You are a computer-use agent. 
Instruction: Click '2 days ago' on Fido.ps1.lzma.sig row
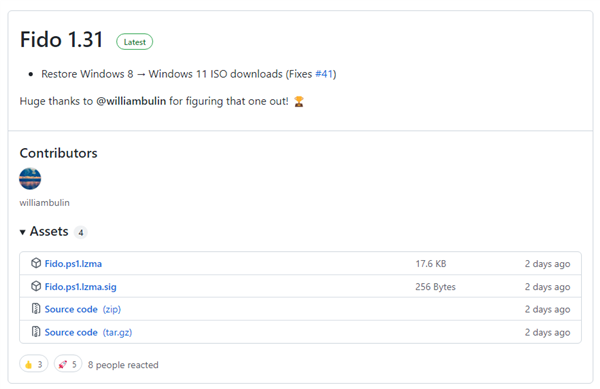pos(547,286)
